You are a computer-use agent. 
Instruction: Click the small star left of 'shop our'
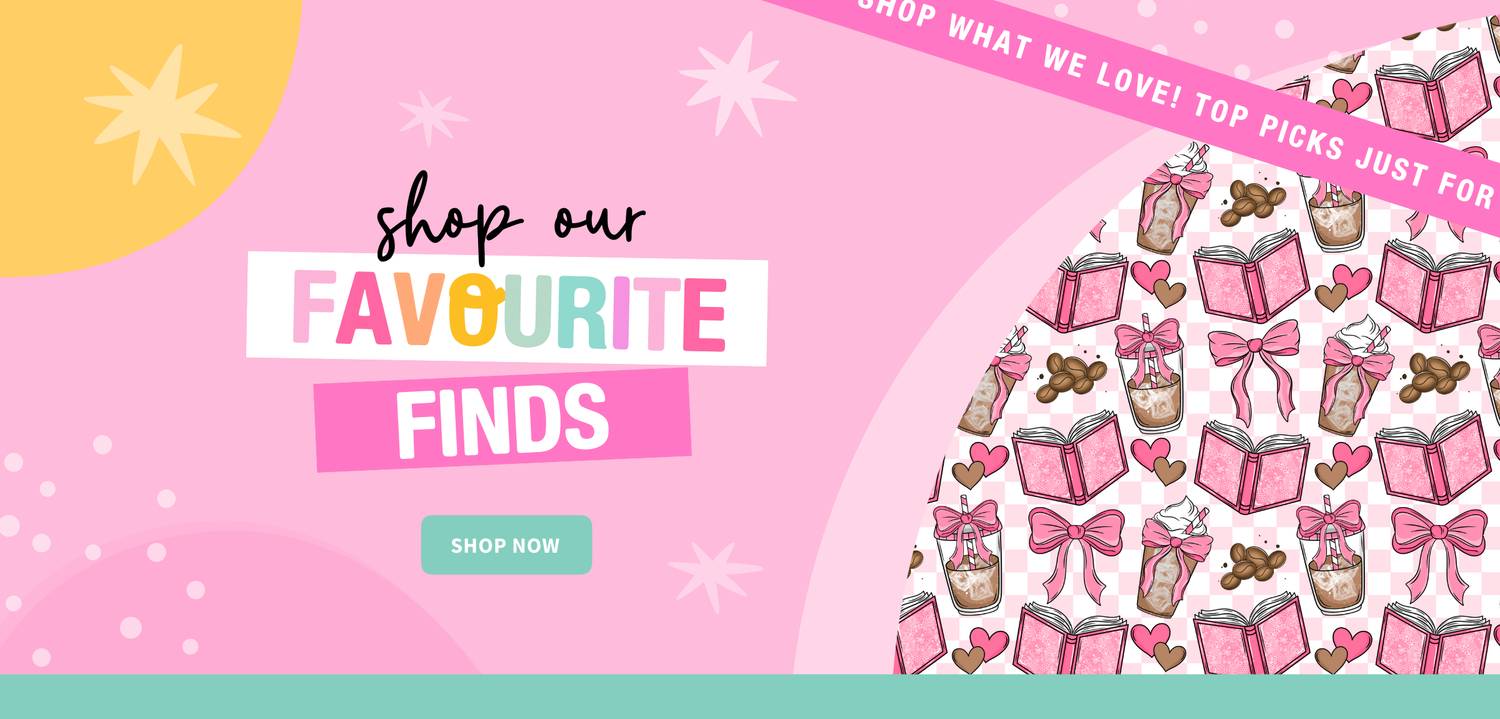pos(432,117)
